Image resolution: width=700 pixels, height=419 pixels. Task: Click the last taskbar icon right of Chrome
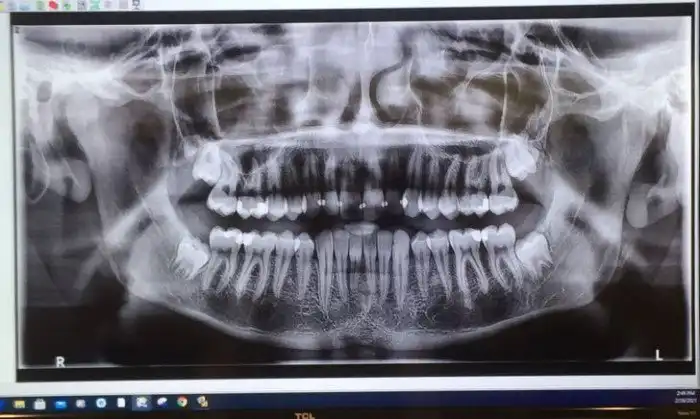pos(203,403)
